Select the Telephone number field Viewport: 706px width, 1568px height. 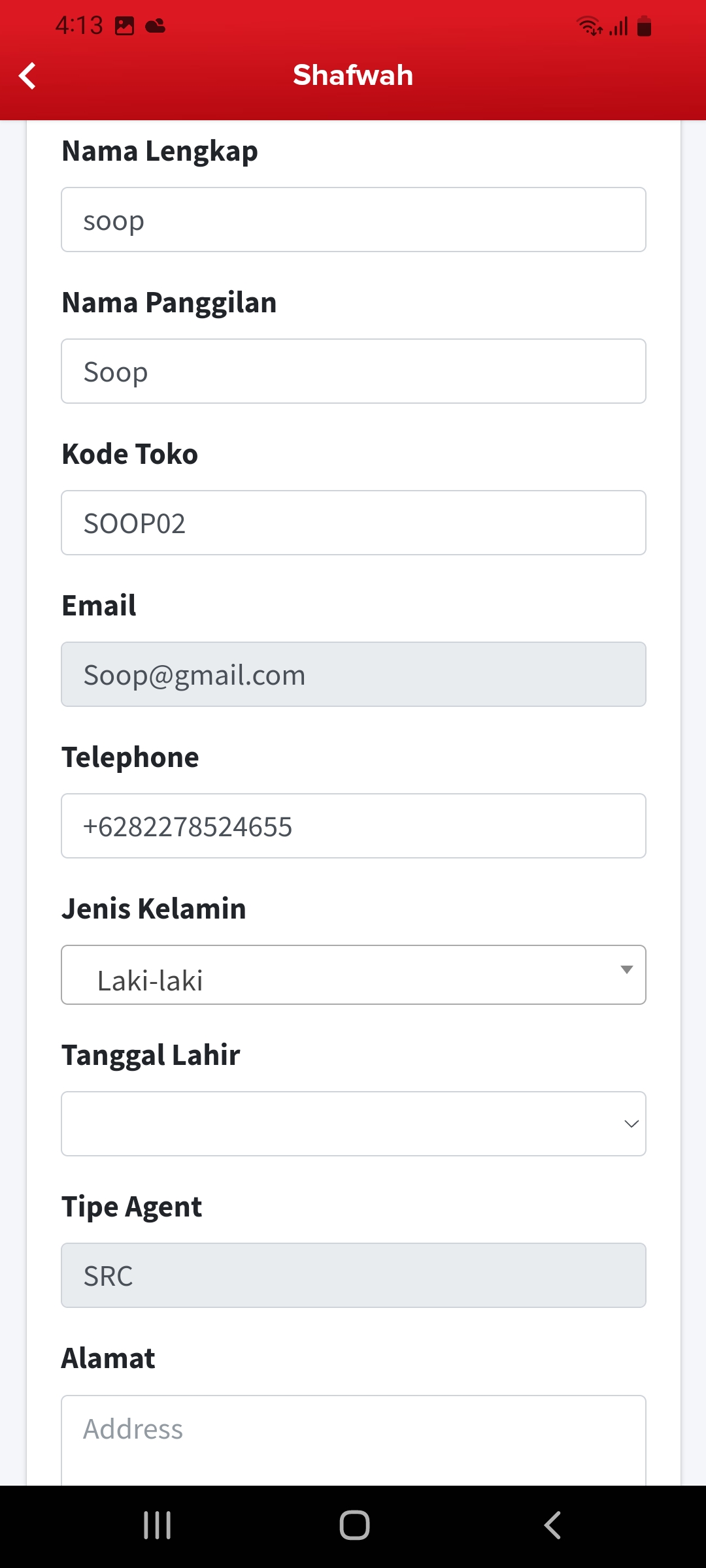353,826
